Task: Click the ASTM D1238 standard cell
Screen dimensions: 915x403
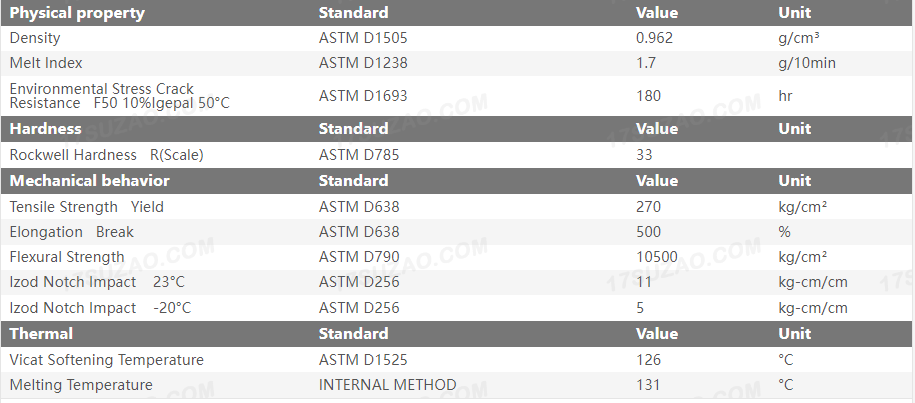Action: pos(363,63)
